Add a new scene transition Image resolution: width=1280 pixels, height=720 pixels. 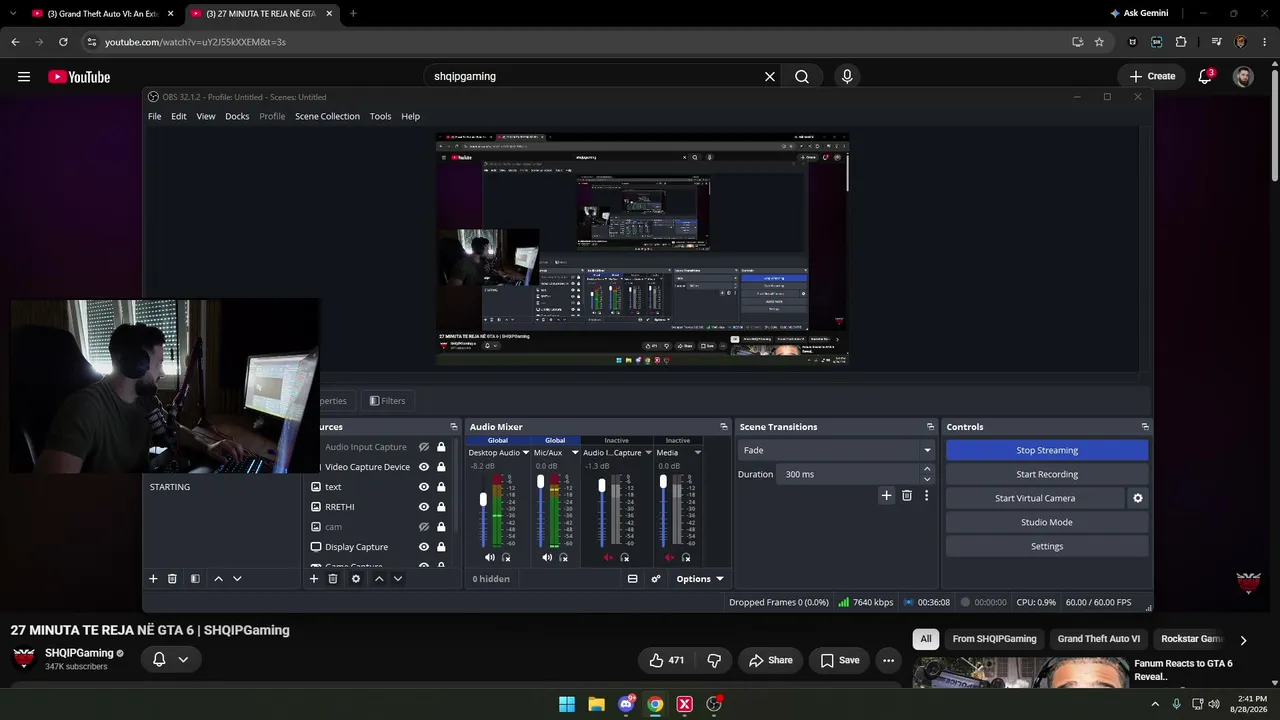click(x=886, y=495)
